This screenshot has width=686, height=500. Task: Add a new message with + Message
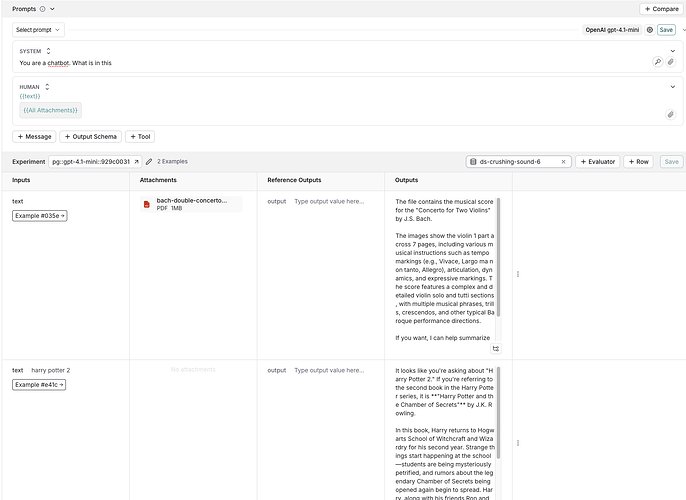click(34, 136)
